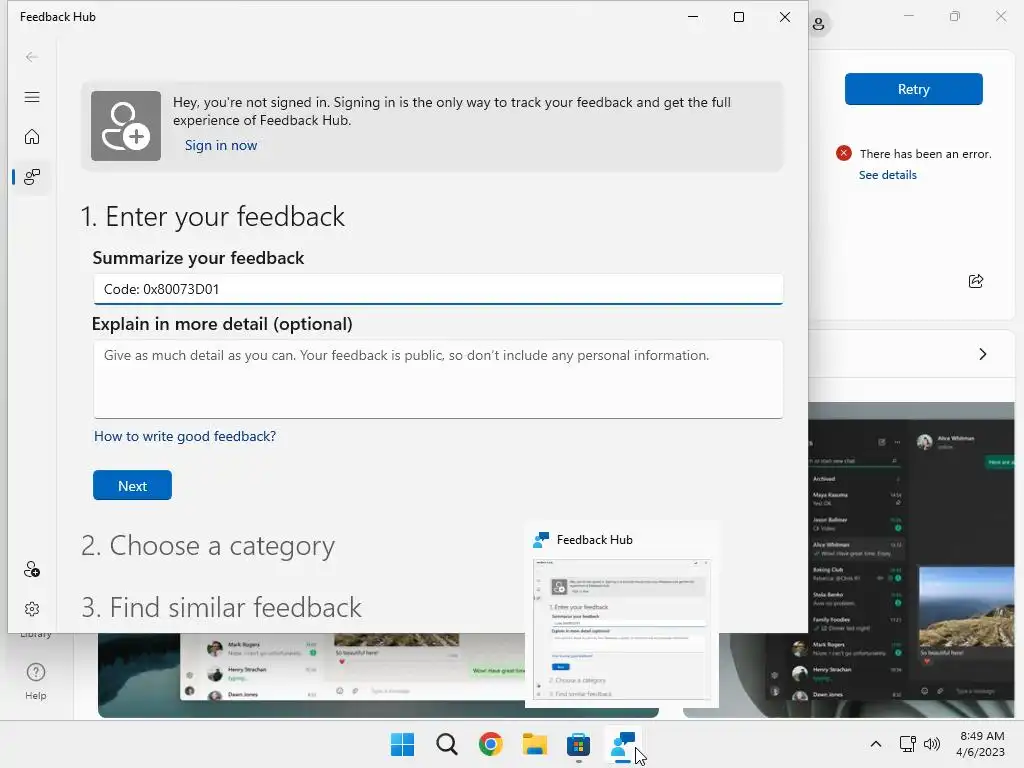Click Feedback Hub taskbar icon
Image resolution: width=1024 pixels, height=768 pixels.
coord(622,744)
